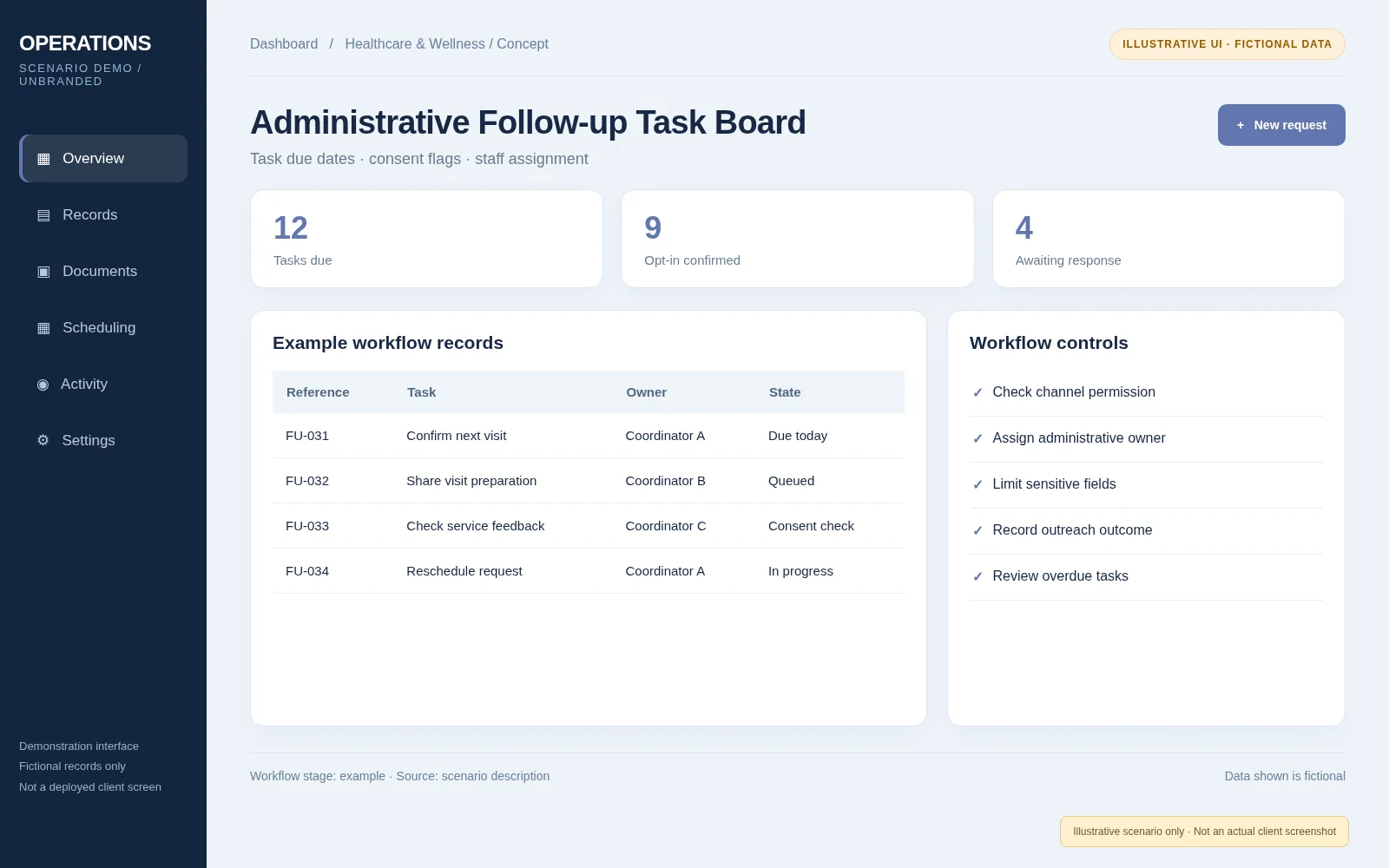Click the Scheduling calendar icon
This screenshot has width=1389, height=868.
[43, 328]
